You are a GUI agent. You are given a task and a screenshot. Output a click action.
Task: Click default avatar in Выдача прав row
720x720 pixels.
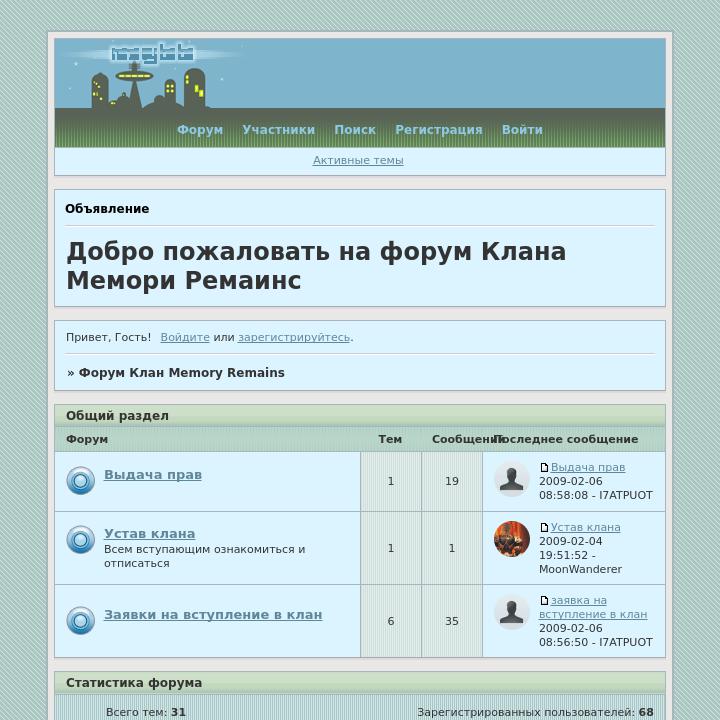(x=512, y=479)
